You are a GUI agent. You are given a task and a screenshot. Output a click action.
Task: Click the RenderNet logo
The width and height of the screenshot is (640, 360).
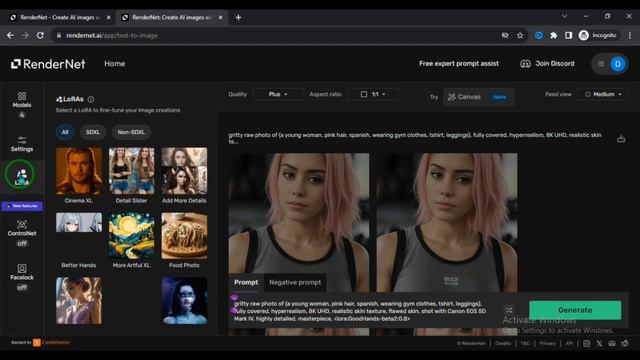48,64
